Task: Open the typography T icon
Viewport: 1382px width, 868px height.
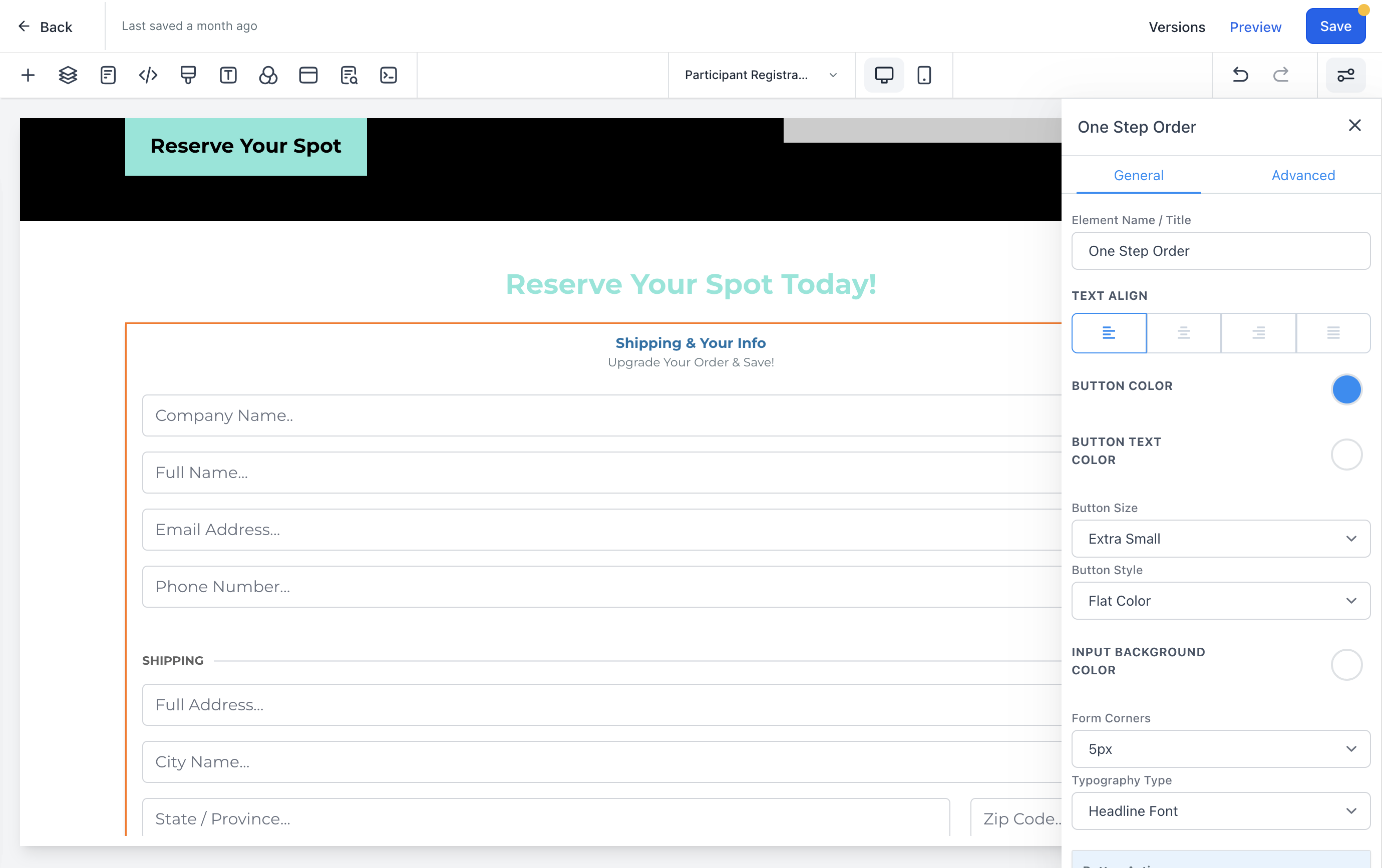Action: tap(228, 75)
